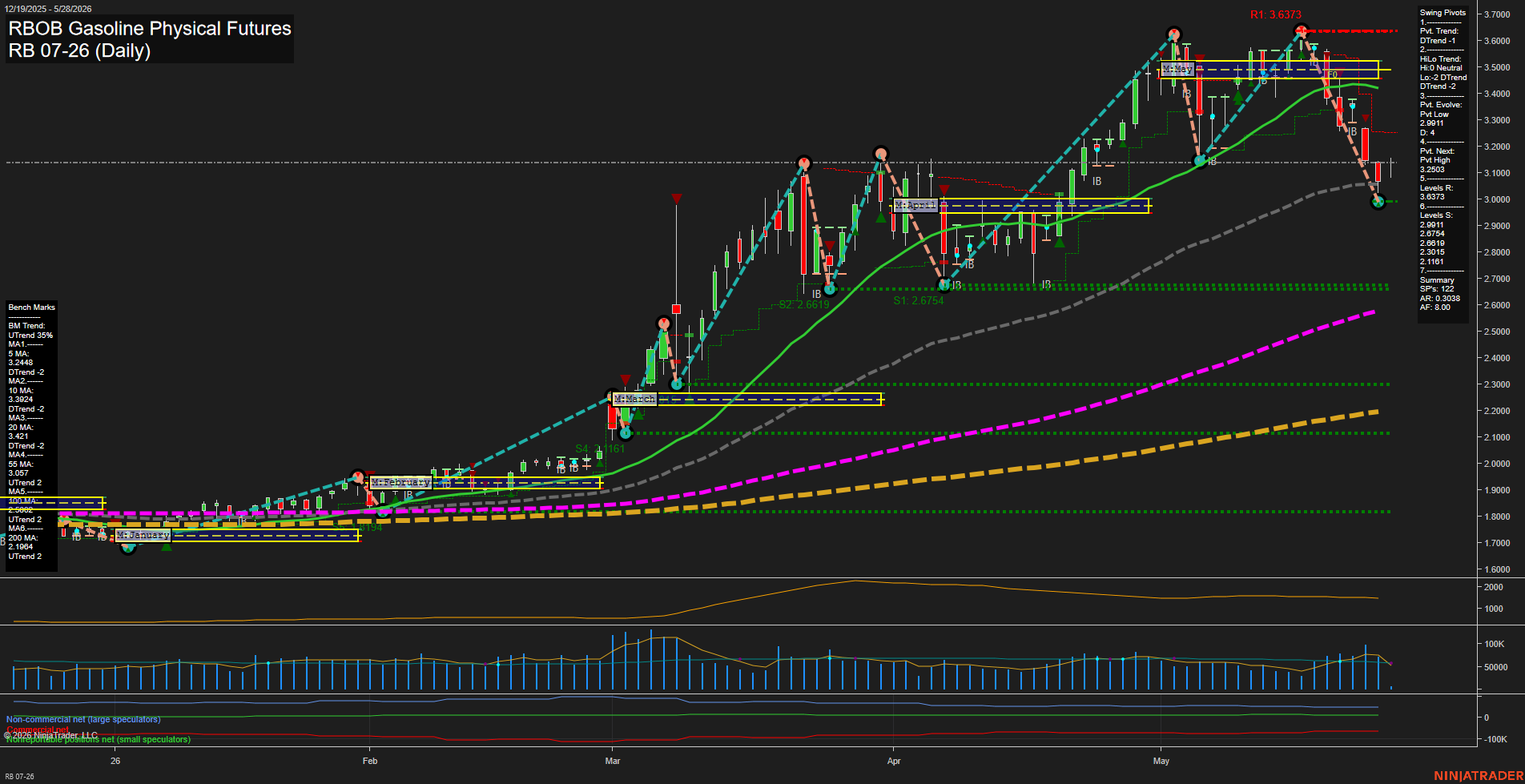Select the M:February monthly range label
Screen dimensions: 1525x784
click(x=400, y=483)
